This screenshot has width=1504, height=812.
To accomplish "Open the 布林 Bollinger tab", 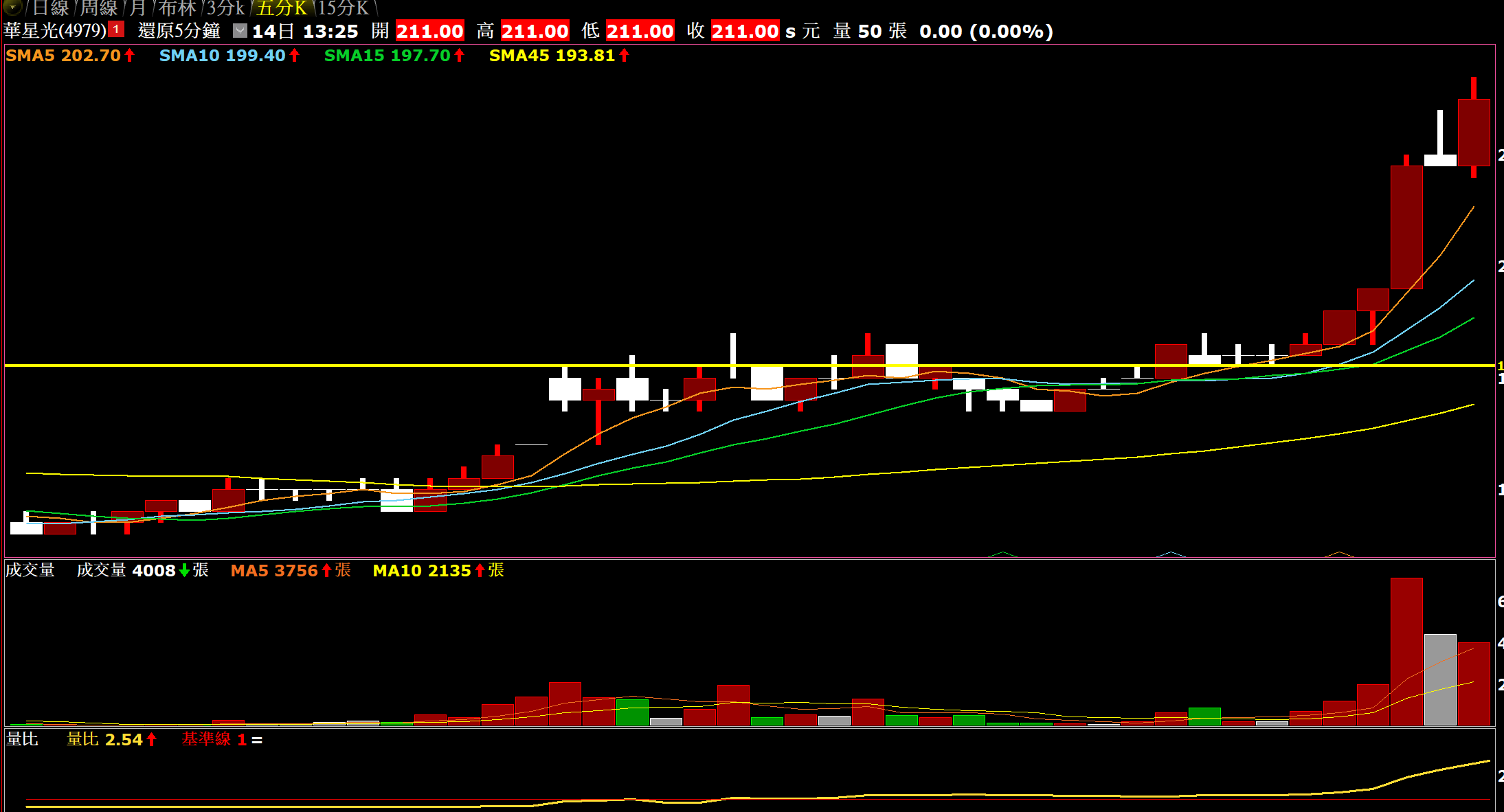I will pos(177,8).
